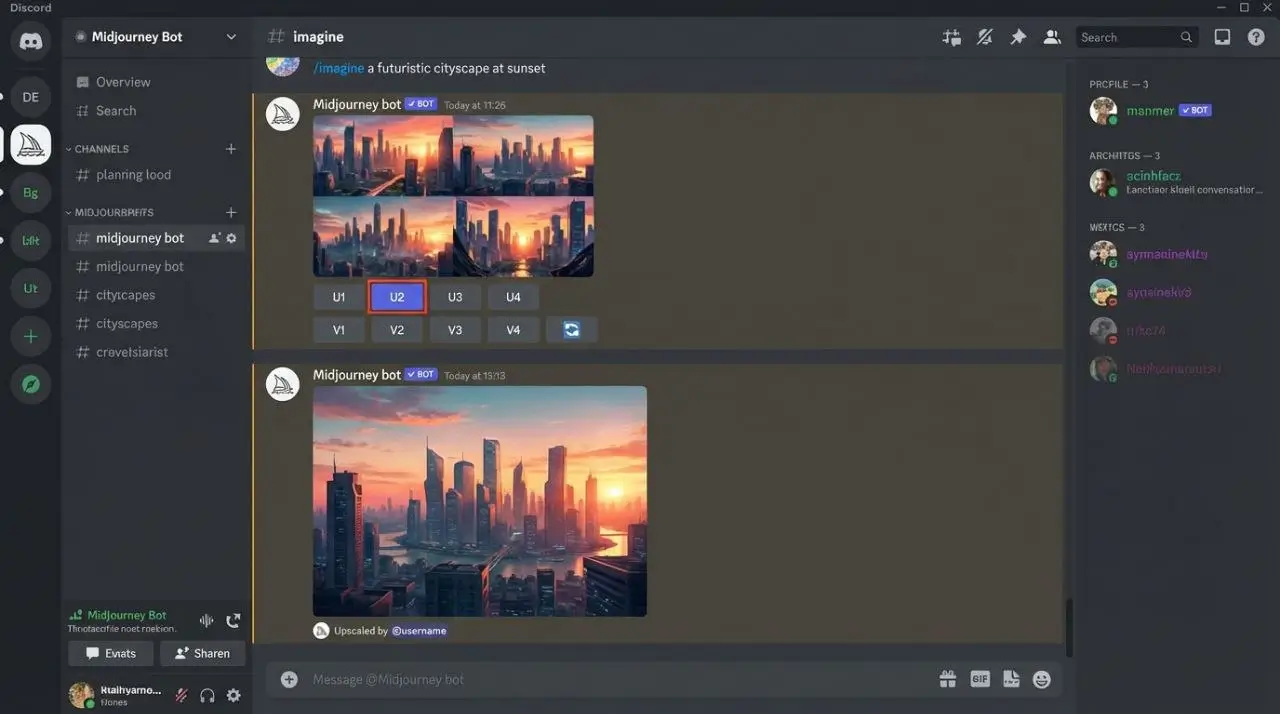Click the U2 upscale button

coord(396,296)
